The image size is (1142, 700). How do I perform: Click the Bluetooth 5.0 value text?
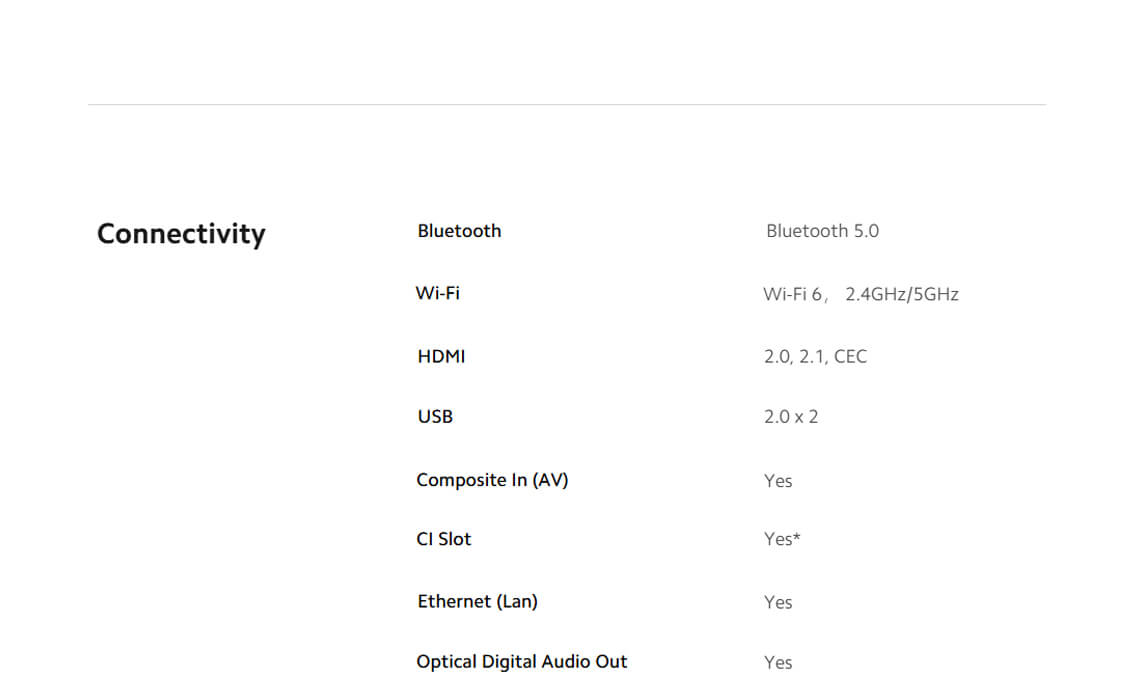pos(822,231)
